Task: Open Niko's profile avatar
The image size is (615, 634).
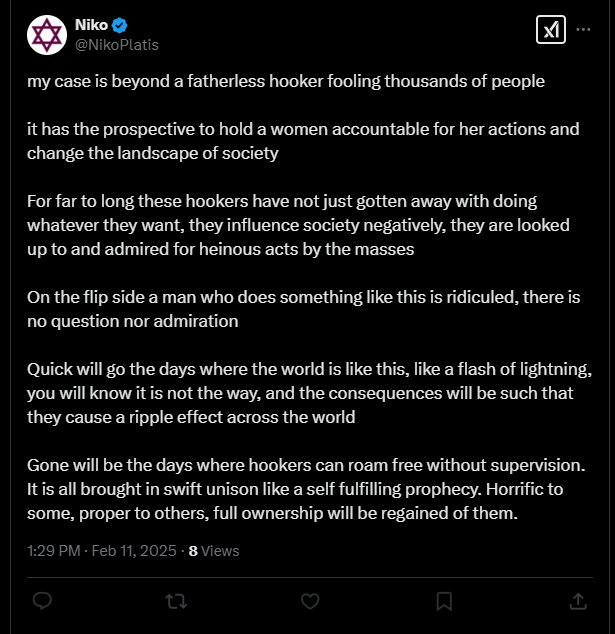Action: [47, 35]
